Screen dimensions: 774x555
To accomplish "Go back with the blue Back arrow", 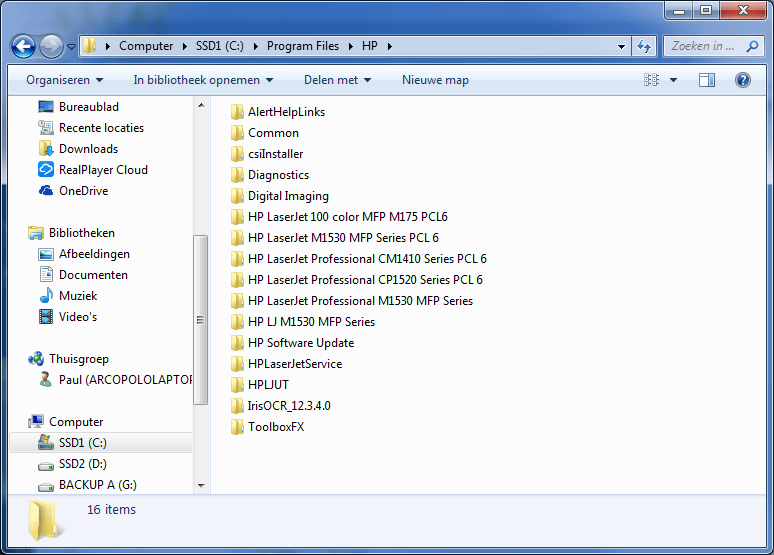I will coord(23,46).
